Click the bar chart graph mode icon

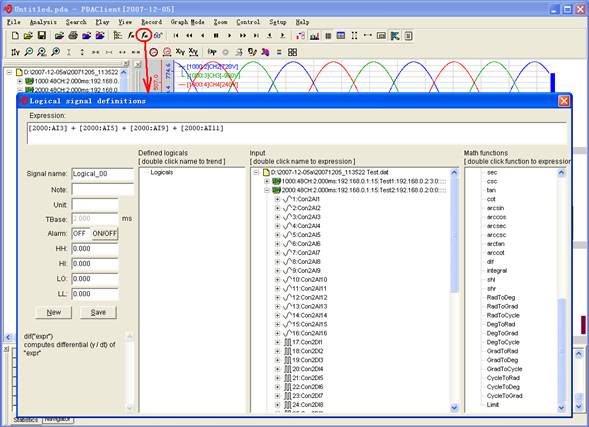coord(314,36)
